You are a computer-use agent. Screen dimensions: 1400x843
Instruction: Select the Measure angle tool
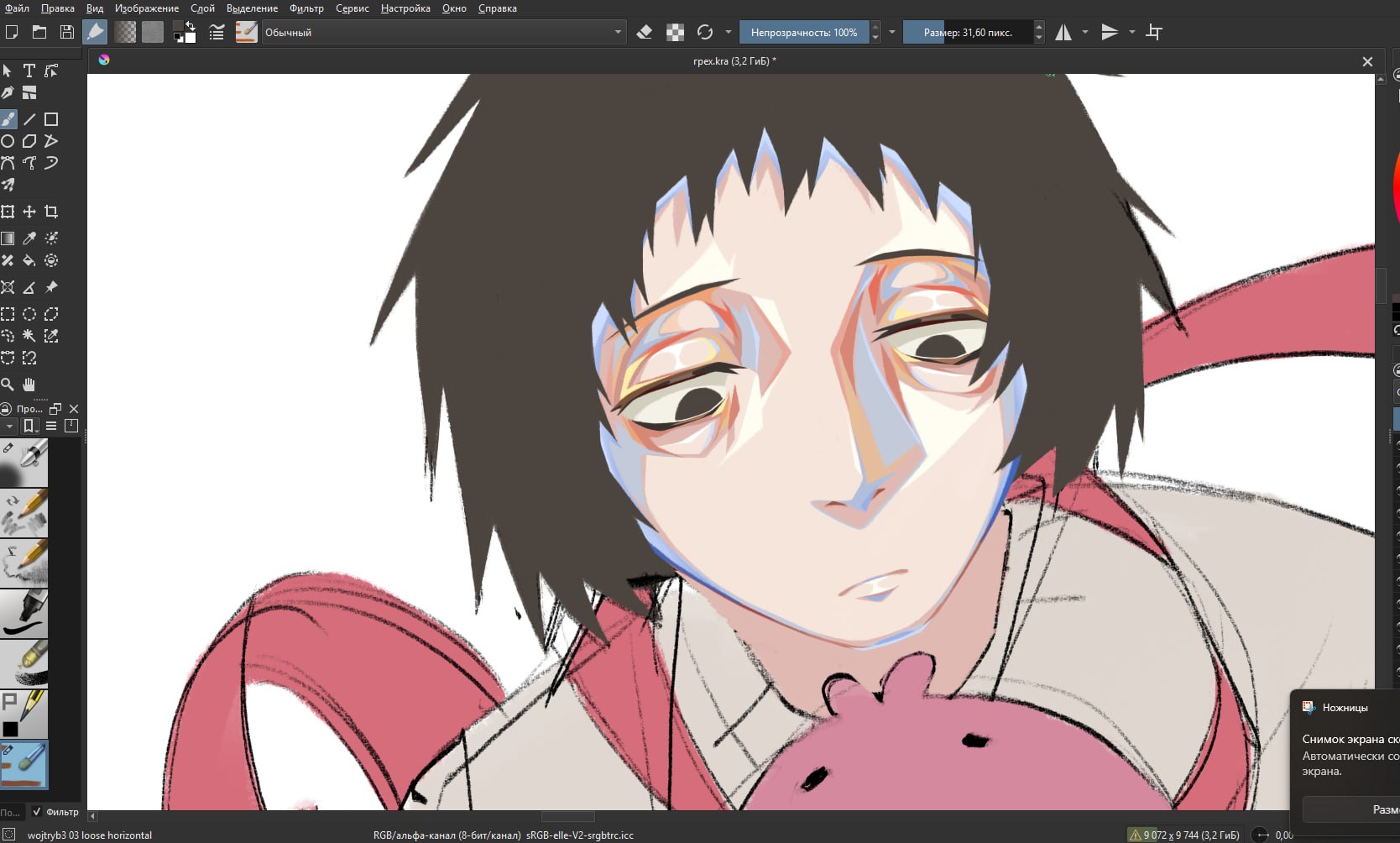pos(29,287)
